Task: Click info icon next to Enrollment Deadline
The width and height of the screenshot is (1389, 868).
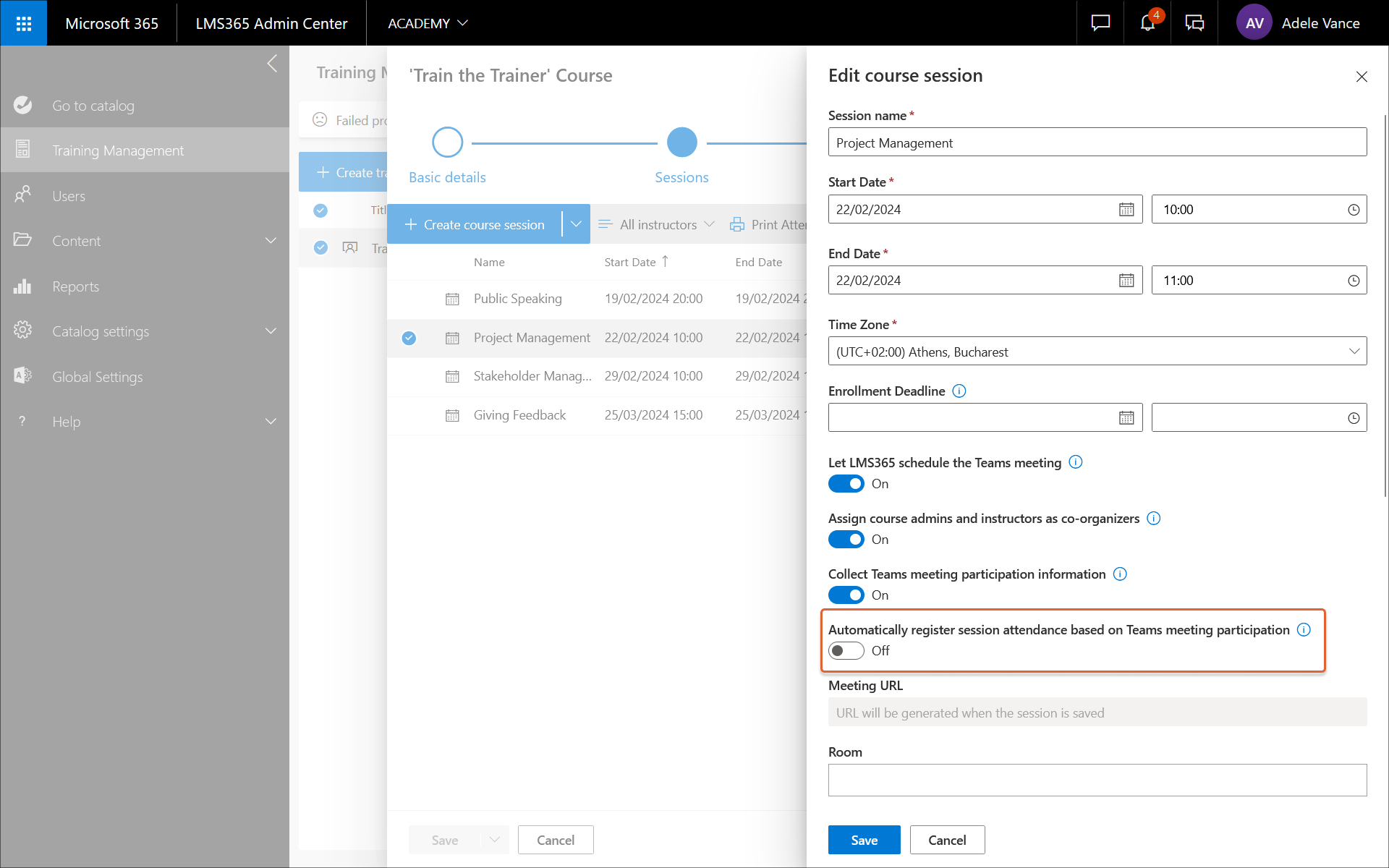Action: [959, 391]
